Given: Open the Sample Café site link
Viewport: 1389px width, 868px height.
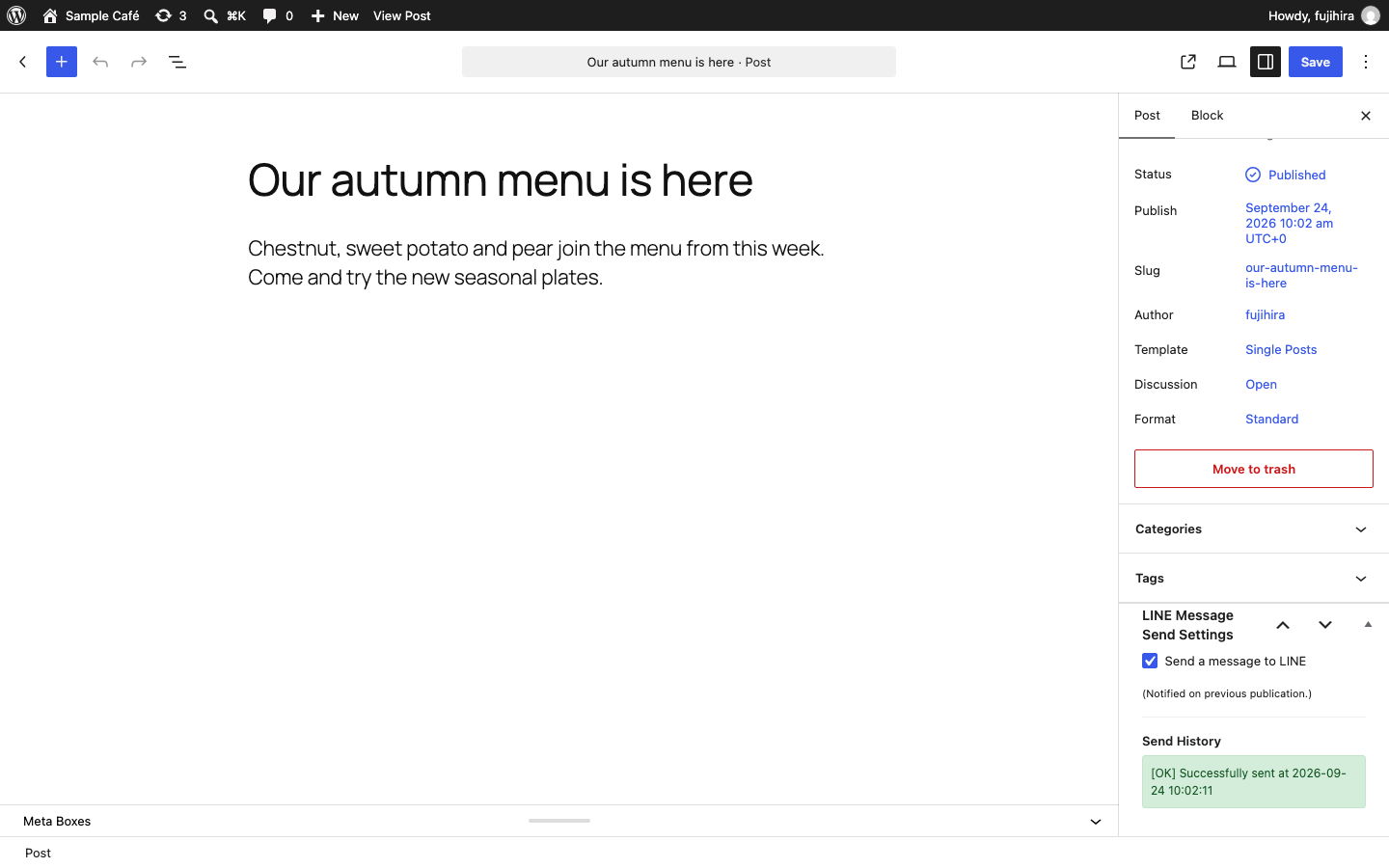Looking at the screenshot, I should click(x=91, y=15).
